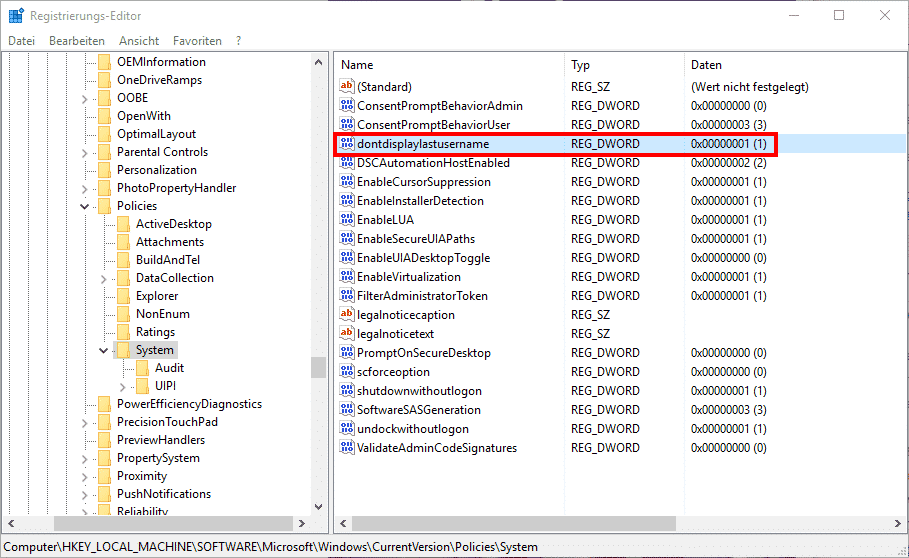Click the tree pane scroll down arrow
Image resolution: width=909 pixels, height=558 pixels.
point(318,506)
